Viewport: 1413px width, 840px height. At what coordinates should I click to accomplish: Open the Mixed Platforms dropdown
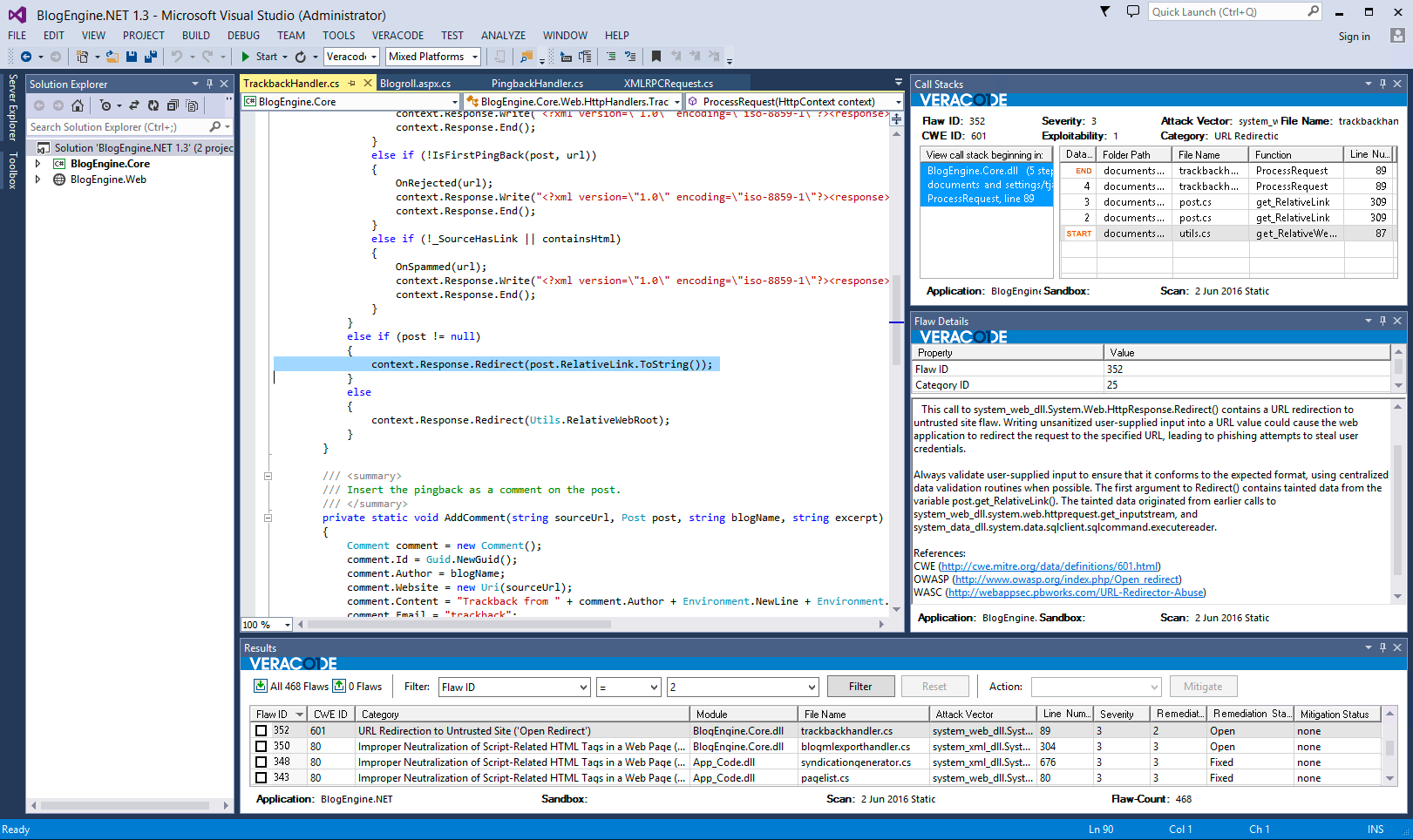(474, 57)
